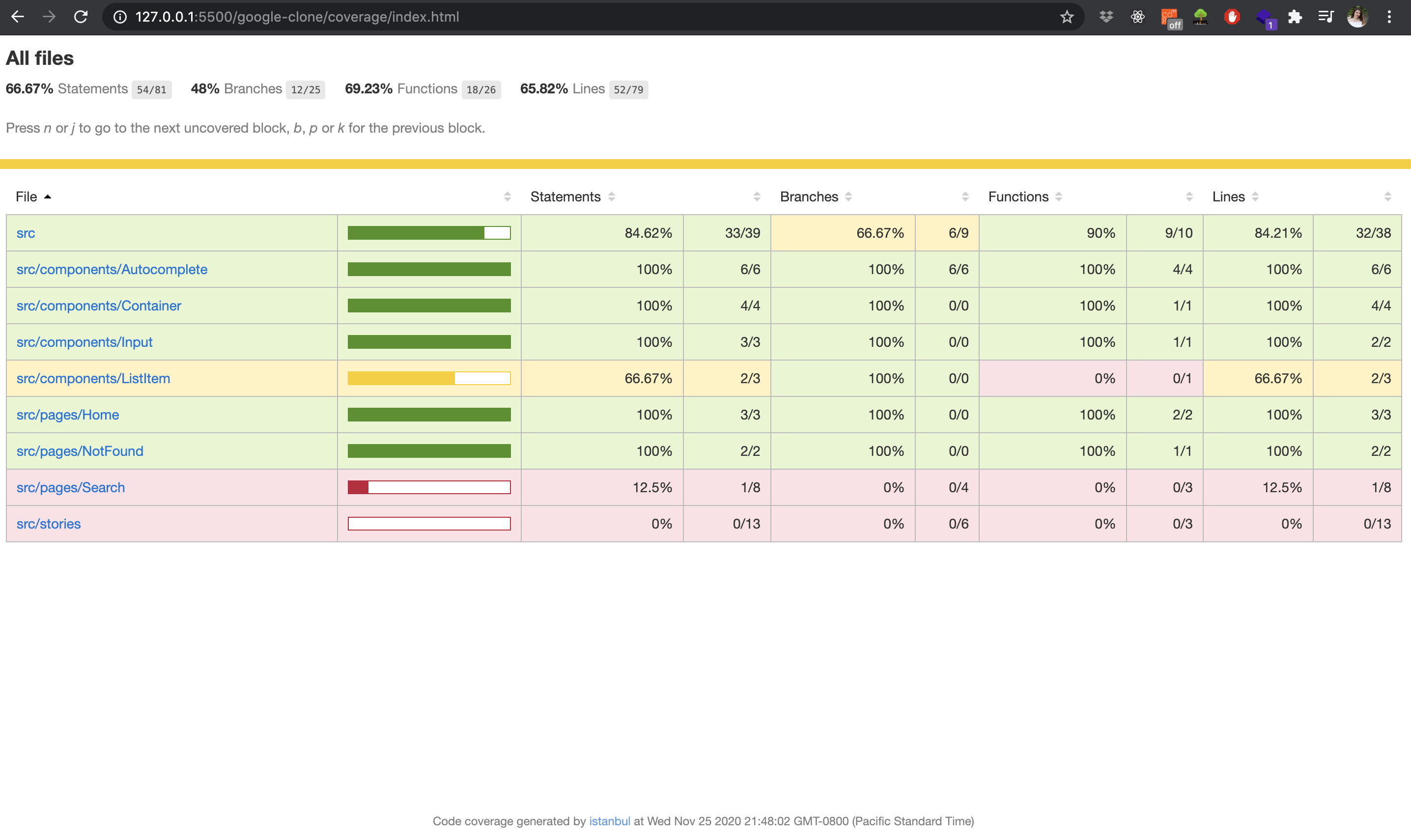Open the Chrome profile avatar
Viewport: 1411px width, 840px height.
(x=1358, y=17)
